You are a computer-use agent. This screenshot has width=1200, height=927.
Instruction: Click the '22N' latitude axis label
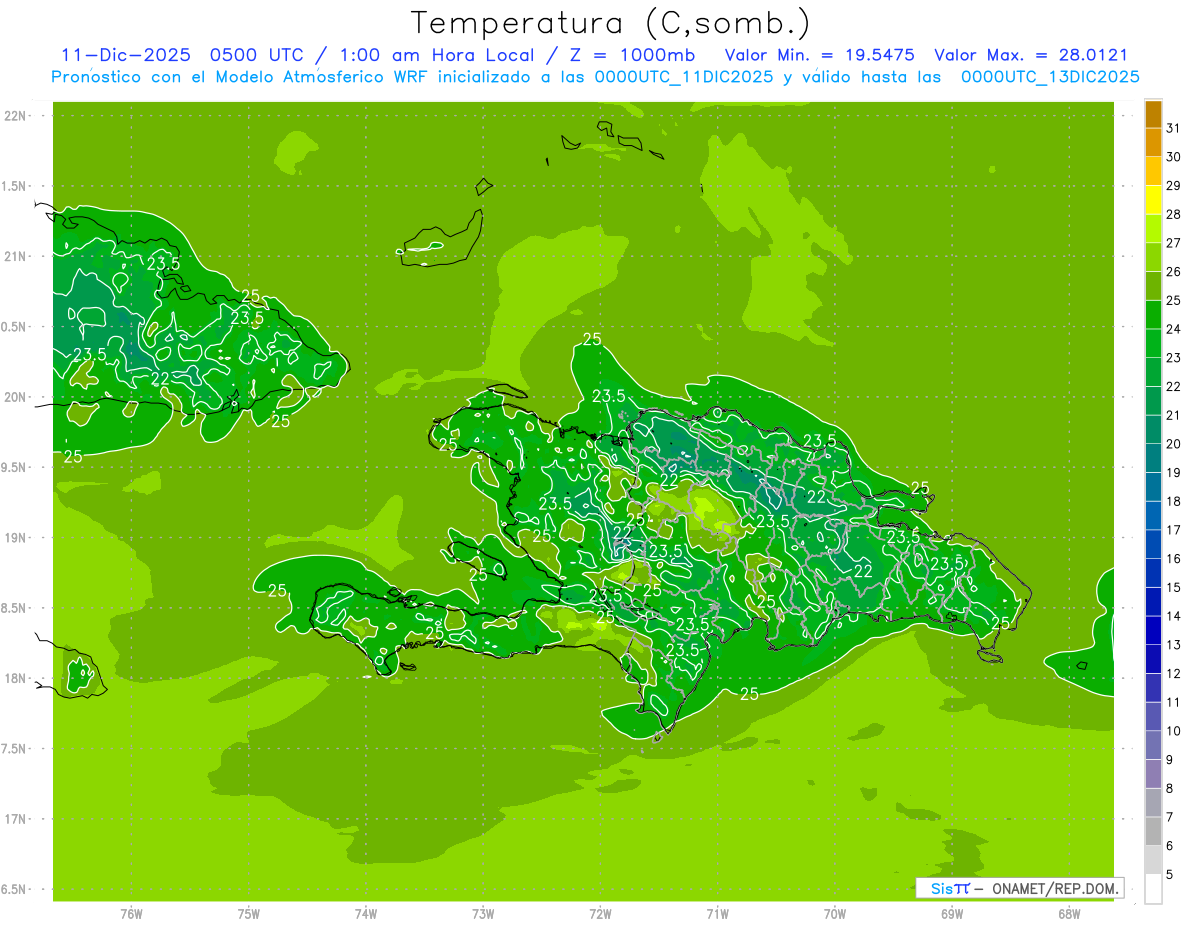click(15, 116)
